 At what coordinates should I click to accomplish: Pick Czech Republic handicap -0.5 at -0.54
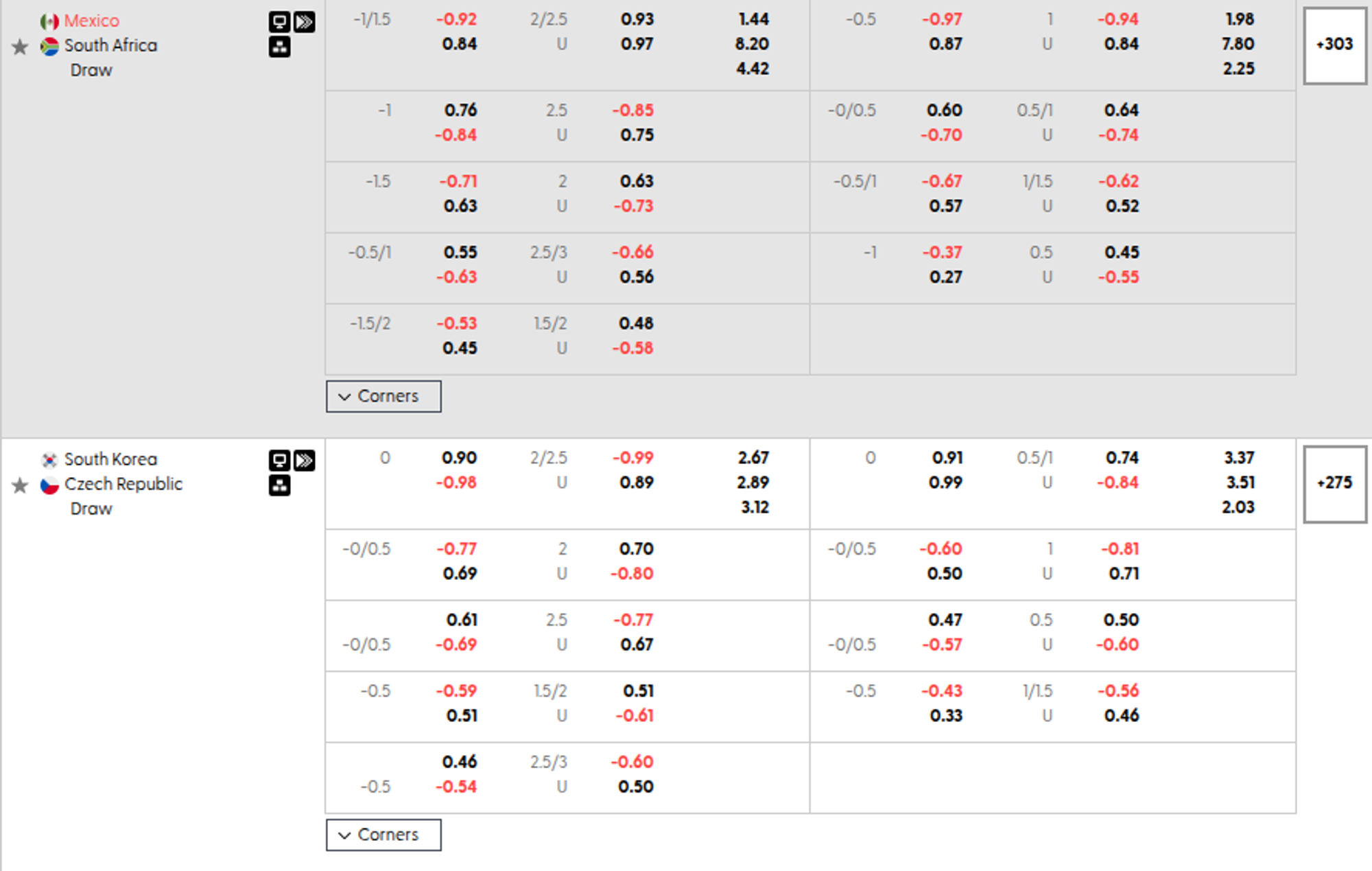click(456, 787)
